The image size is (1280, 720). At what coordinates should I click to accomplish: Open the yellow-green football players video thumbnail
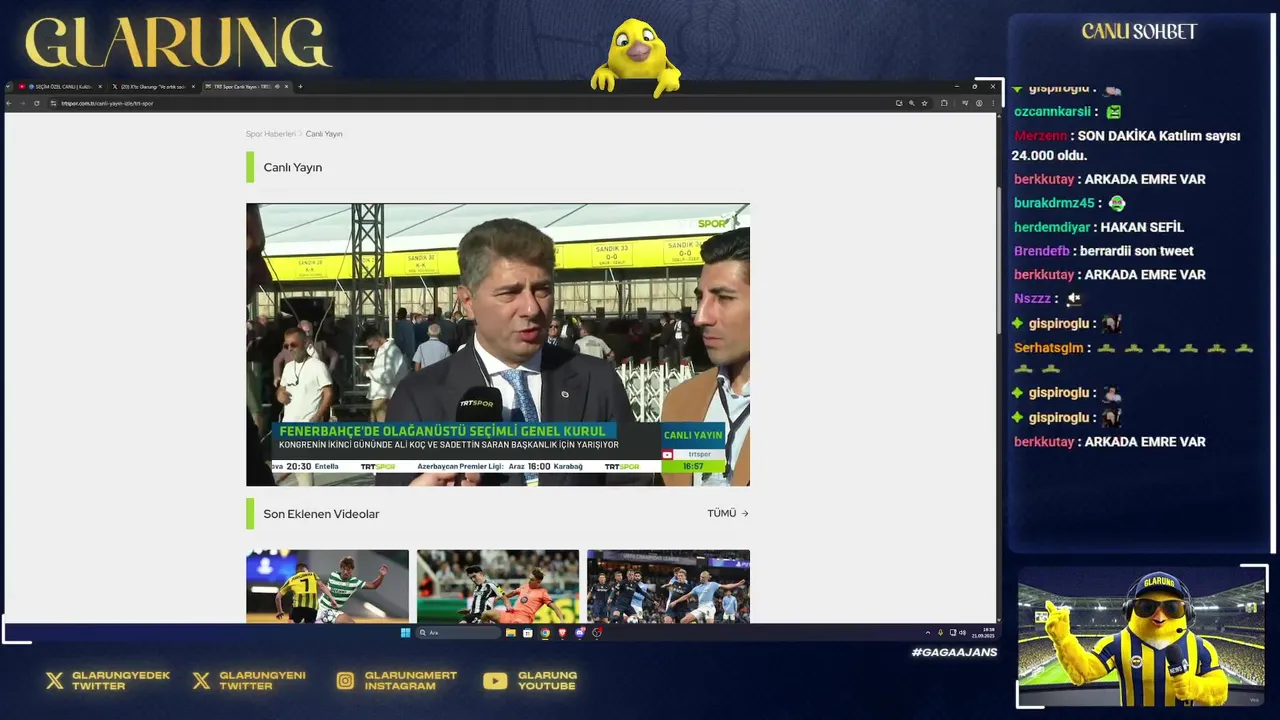coord(327,586)
